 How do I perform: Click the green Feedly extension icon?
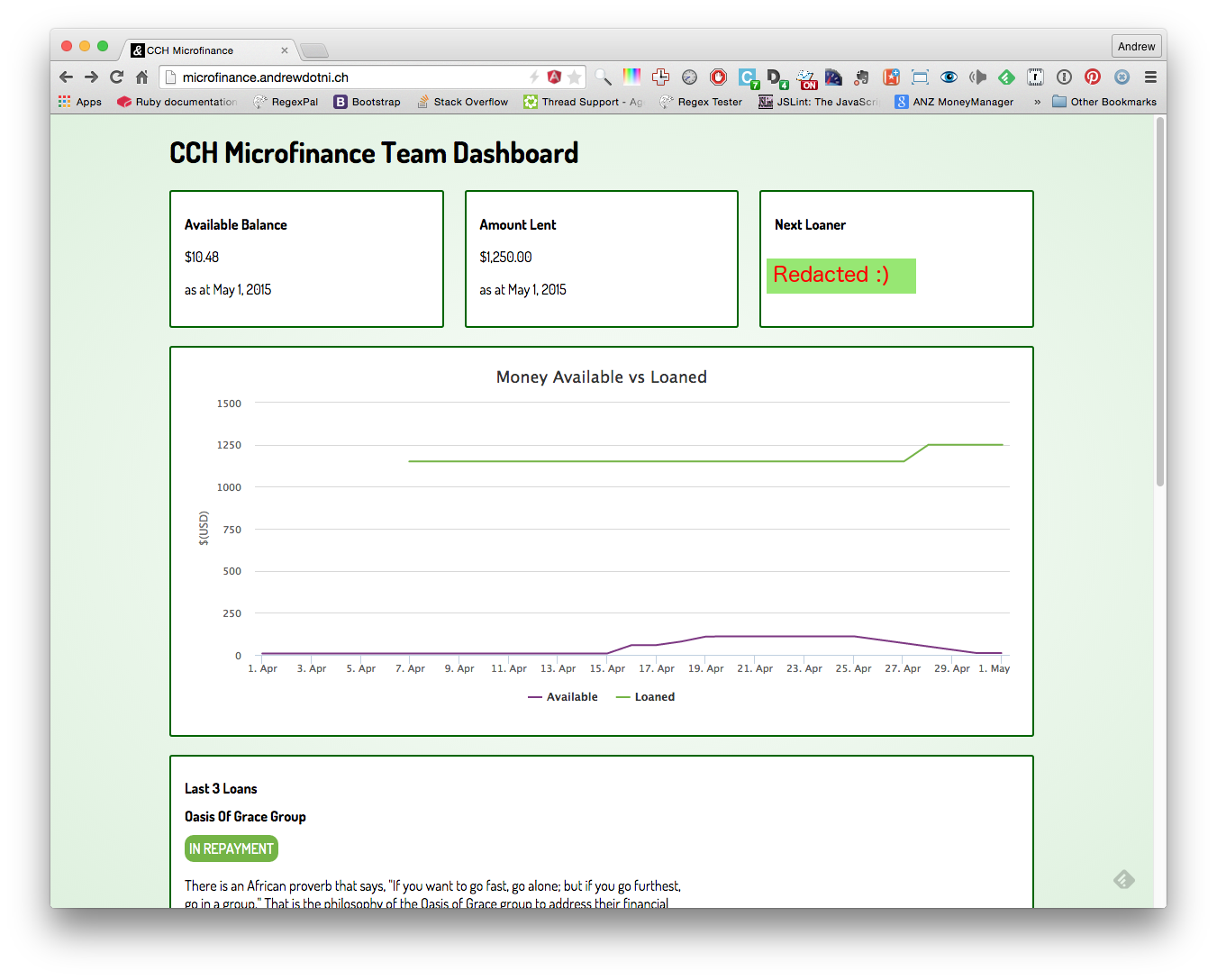(1006, 77)
